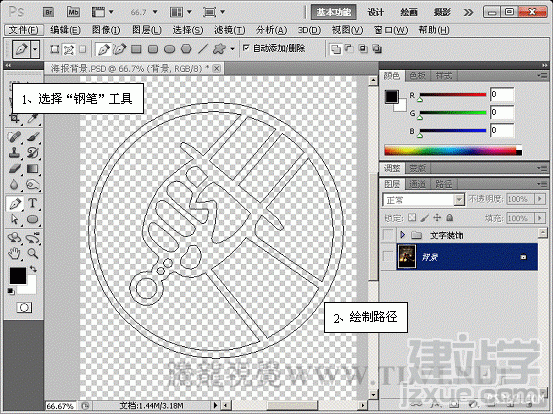Expand the 文字装饰 layer group
This screenshot has width=553, height=414.
tap(402, 235)
